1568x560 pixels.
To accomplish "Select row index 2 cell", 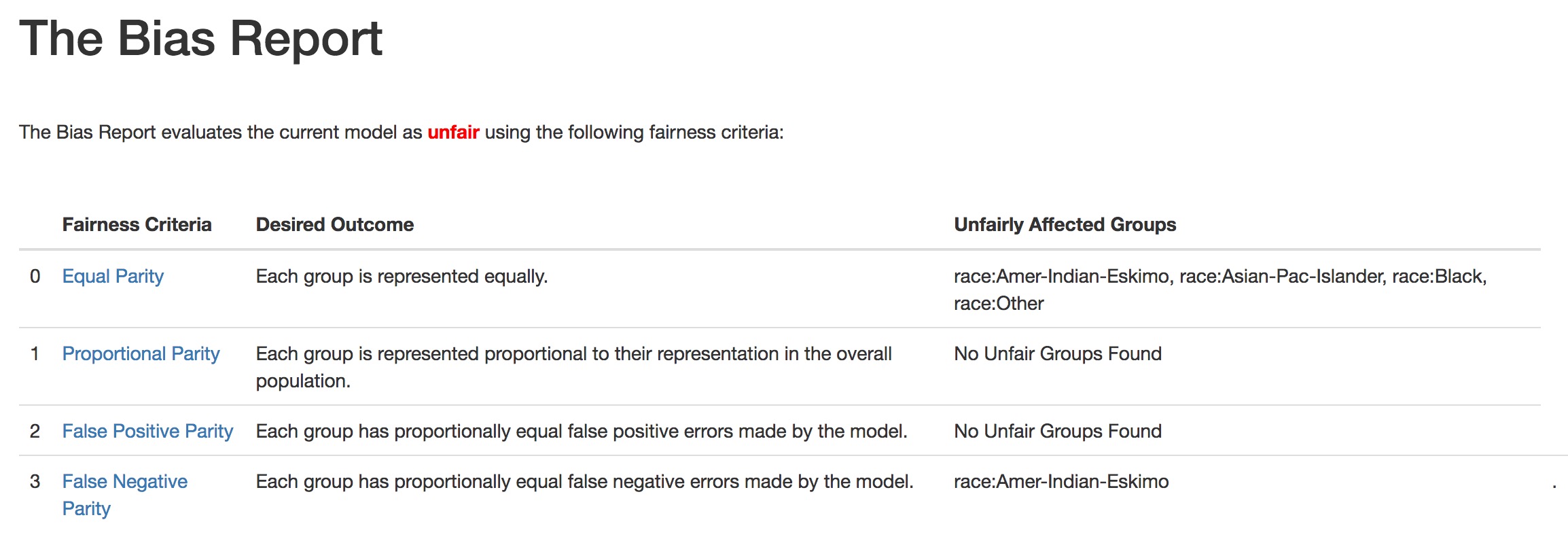I will (35, 431).
